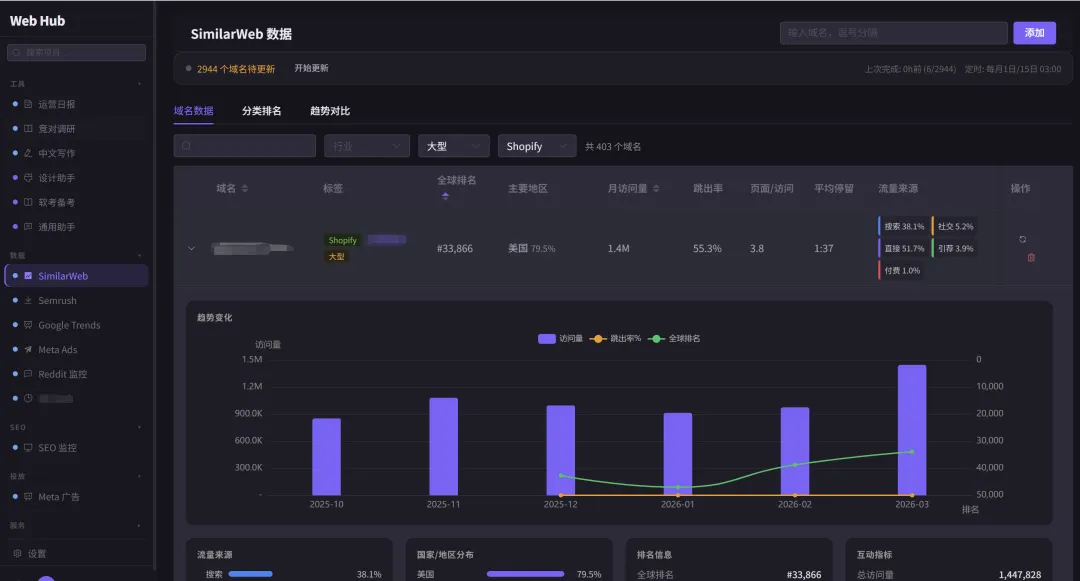This screenshot has height=581, width=1080.
Task: Click the 引荐 3.9% traffic source tag
Action: [x=955, y=249]
